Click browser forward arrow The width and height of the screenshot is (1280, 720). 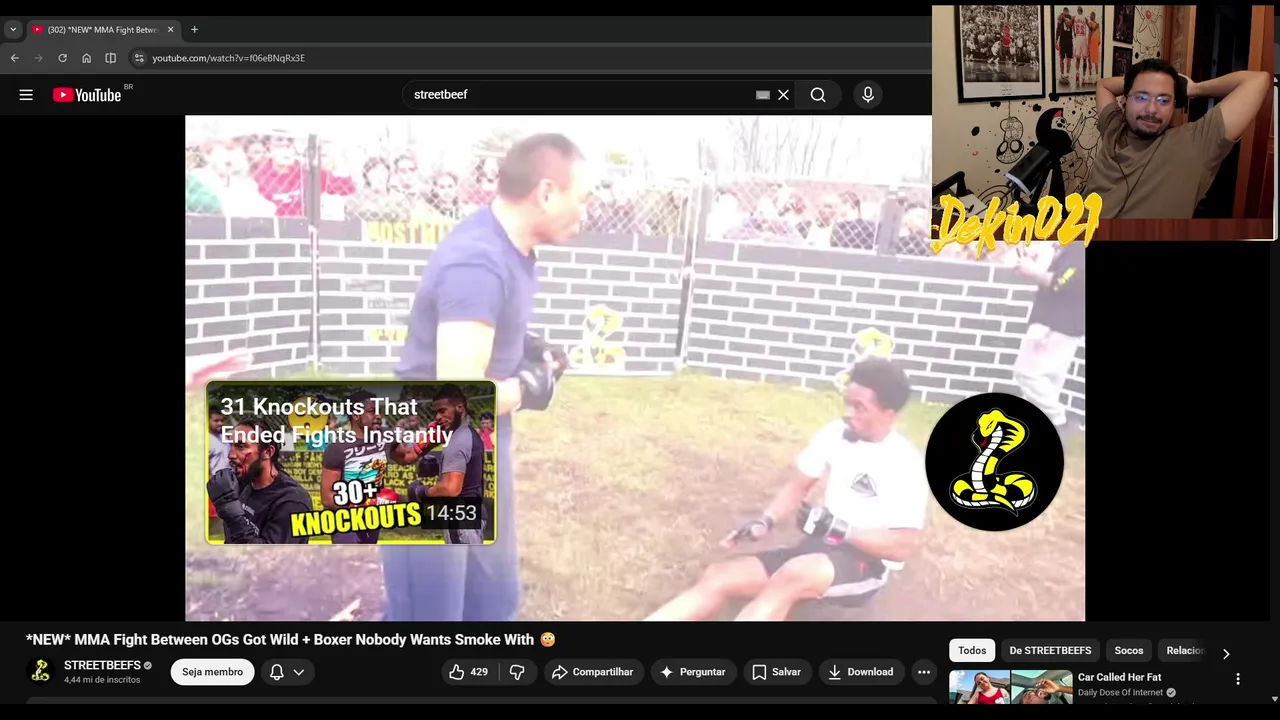click(39, 58)
